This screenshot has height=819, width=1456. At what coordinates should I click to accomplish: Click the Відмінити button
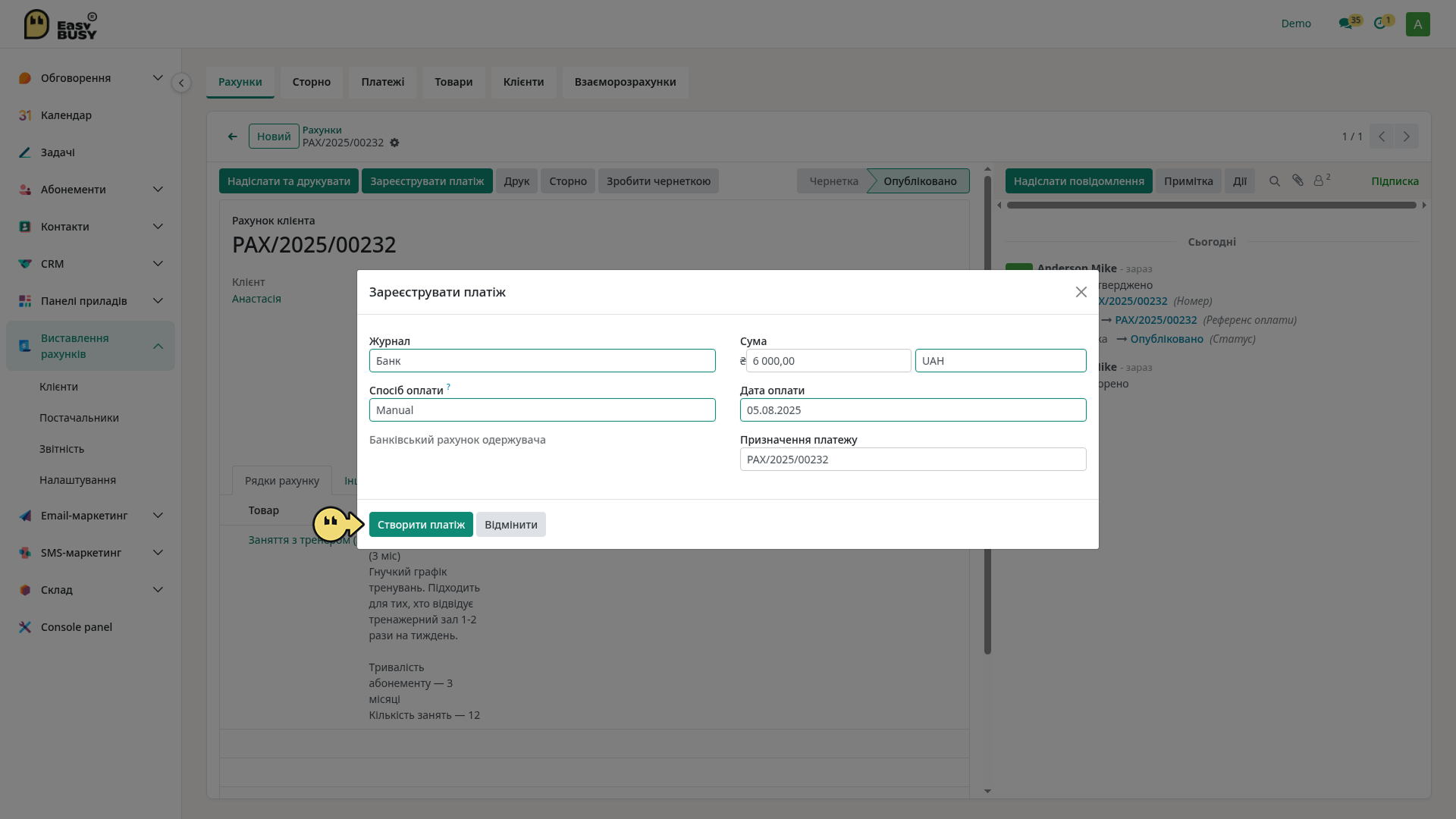coord(511,525)
